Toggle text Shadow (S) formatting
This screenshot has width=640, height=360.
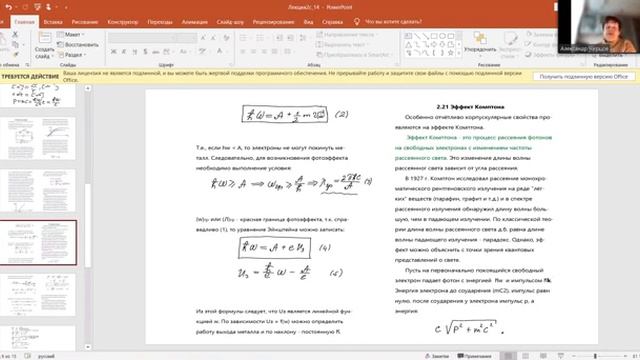pyautogui.click(x=145, y=51)
